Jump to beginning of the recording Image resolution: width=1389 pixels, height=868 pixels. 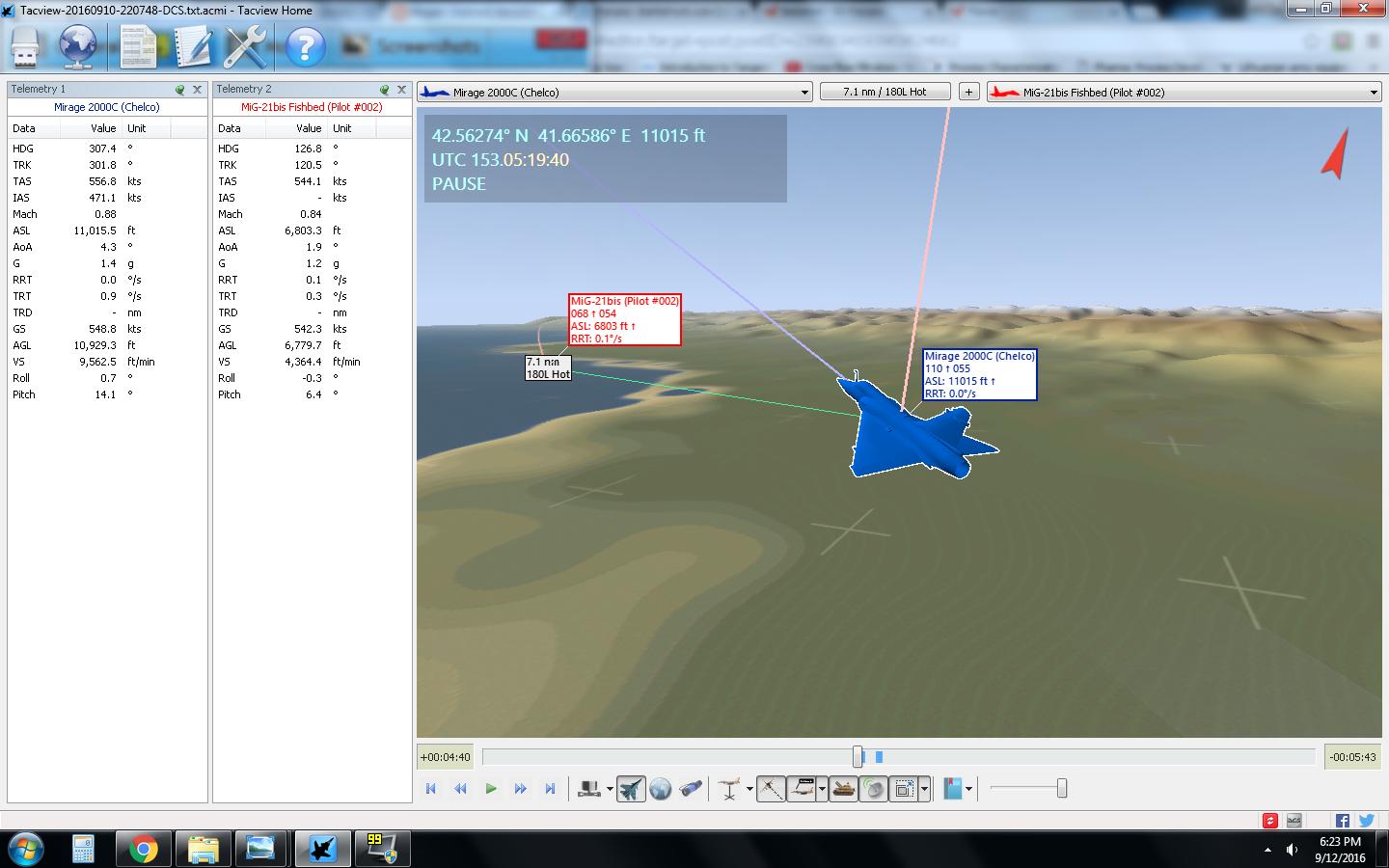tap(431, 789)
